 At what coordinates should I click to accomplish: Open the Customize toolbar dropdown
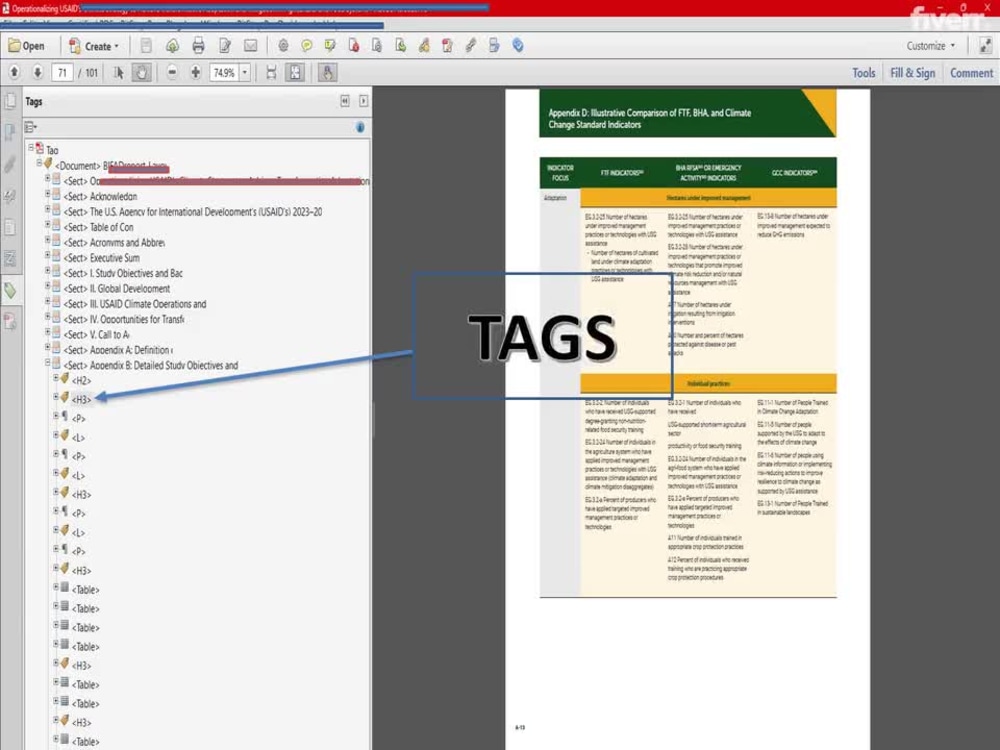(x=930, y=46)
